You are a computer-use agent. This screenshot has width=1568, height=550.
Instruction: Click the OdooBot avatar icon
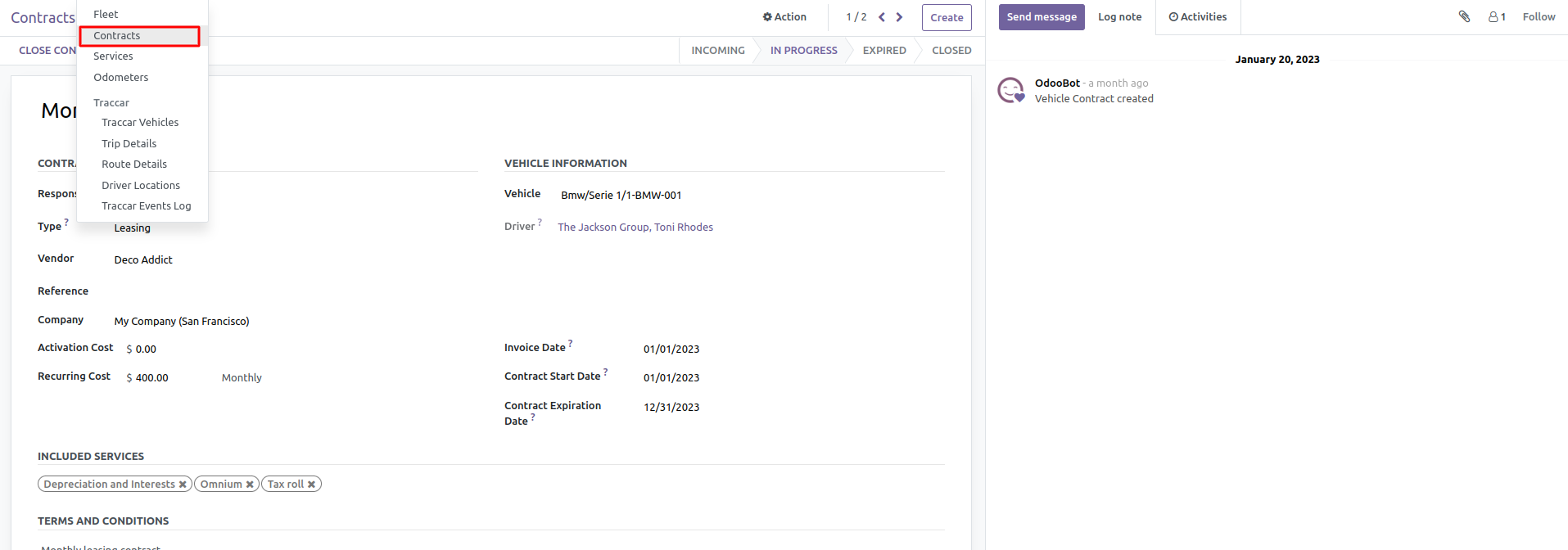1011,90
